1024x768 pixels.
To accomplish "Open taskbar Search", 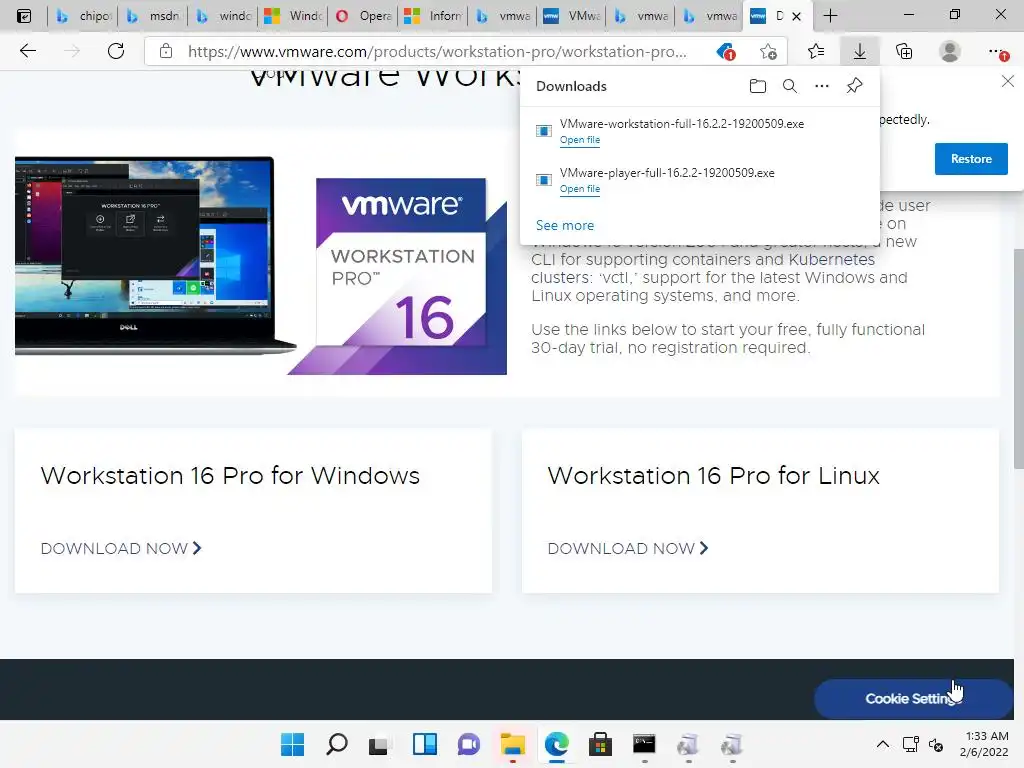I will (336, 744).
